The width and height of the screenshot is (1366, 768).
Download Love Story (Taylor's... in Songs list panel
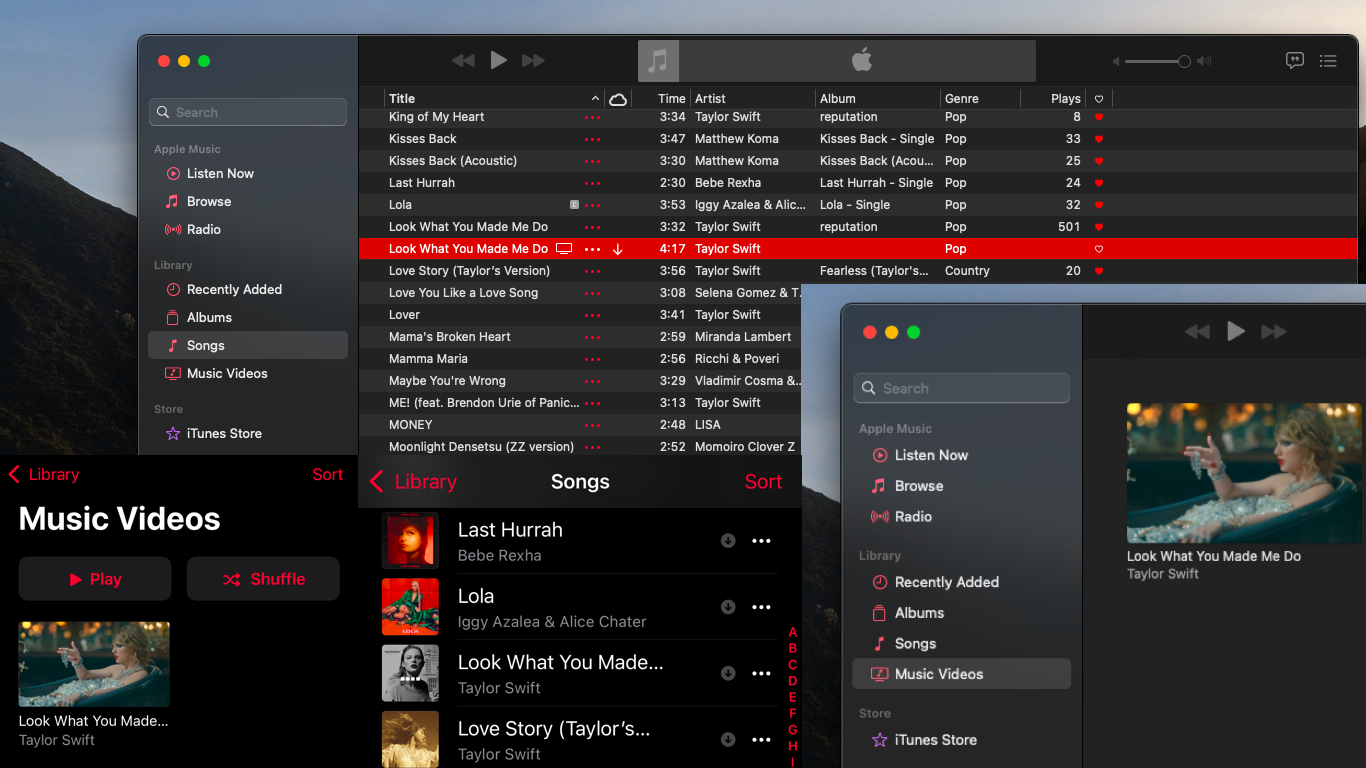tap(728, 739)
